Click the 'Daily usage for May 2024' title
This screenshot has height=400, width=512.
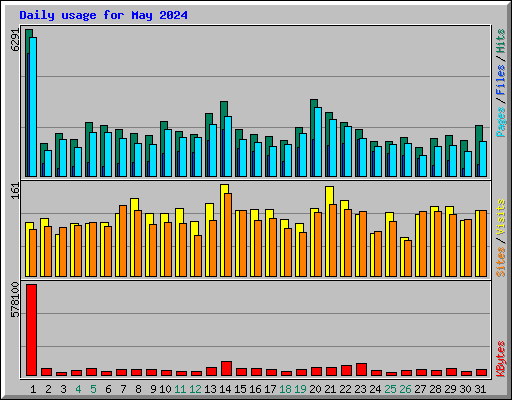(103, 15)
